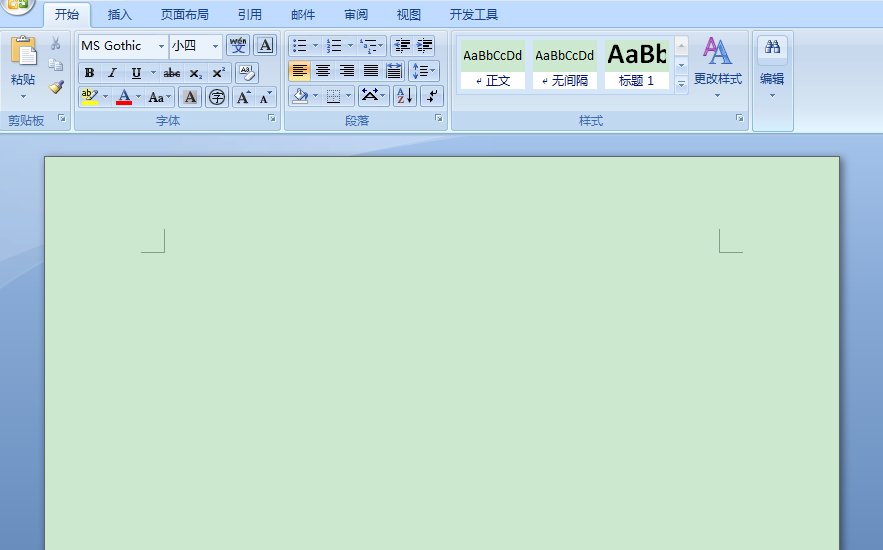Open the 引用 tab
Viewport: 883px width, 550px height.
[249, 15]
